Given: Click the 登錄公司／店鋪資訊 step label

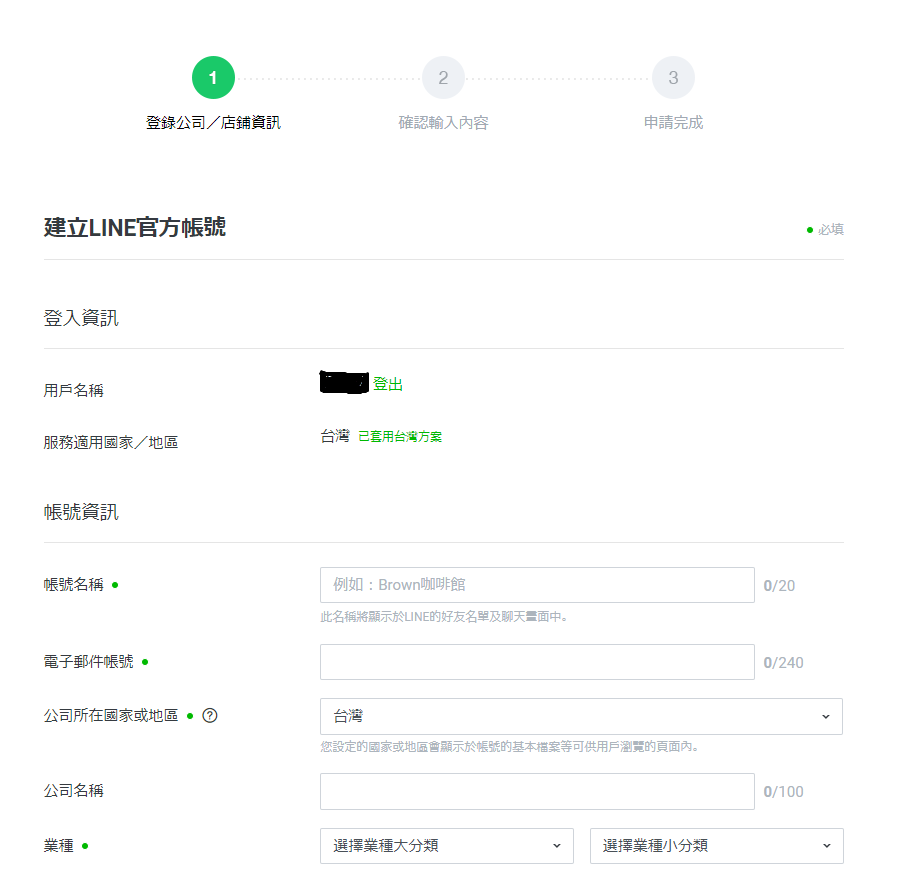Looking at the screenshot, I should pyautogui.click(x=213, y=122).
